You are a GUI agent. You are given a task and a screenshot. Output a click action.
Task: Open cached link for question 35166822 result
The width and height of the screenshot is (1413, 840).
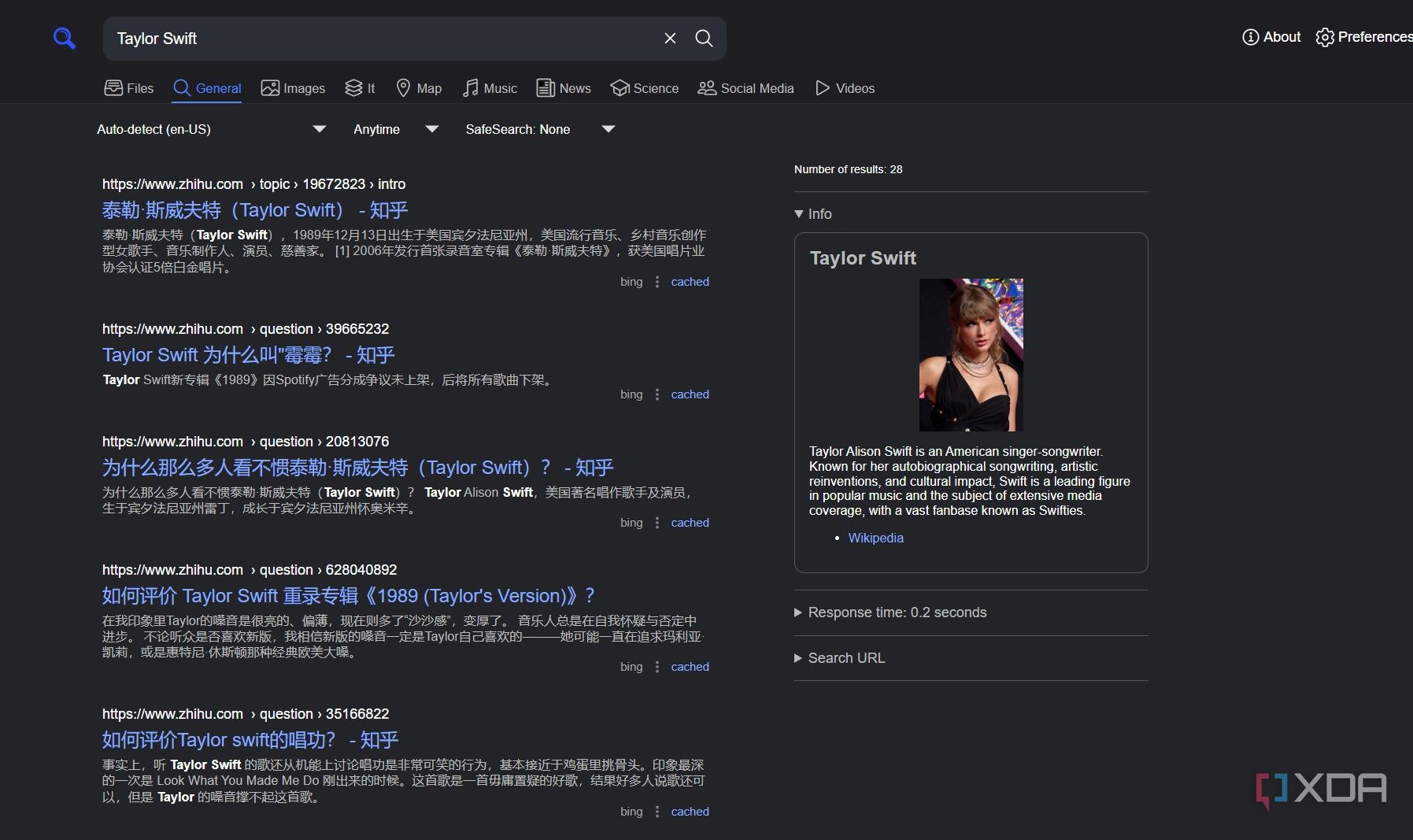click(690, 812)
